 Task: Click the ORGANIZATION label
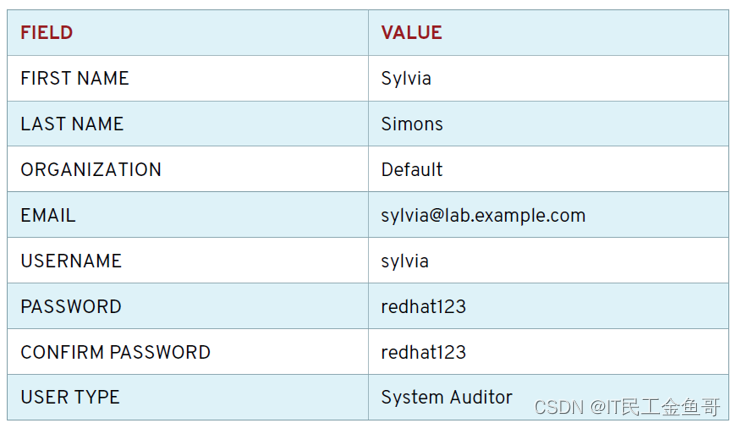tap(91, 169)
